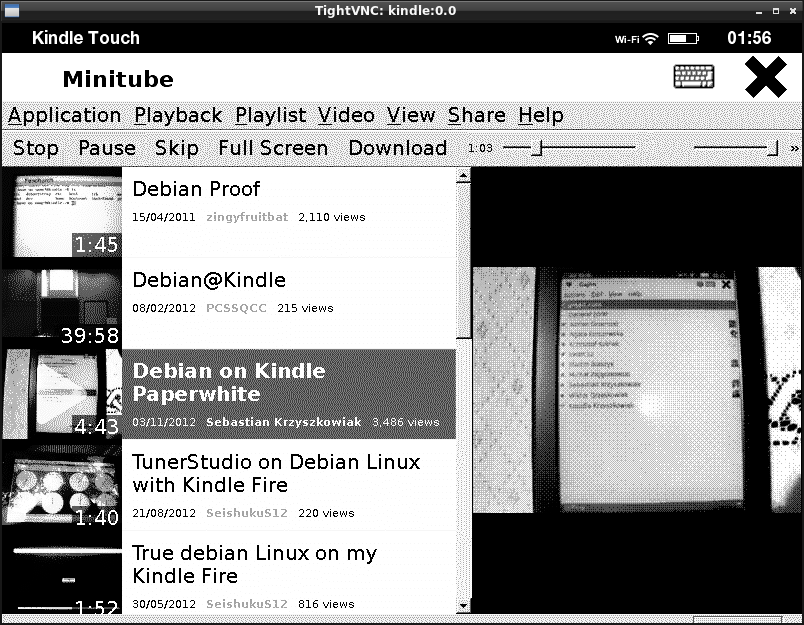
Task: Open the PCSSQCC channel link
Action: [236, 308]
